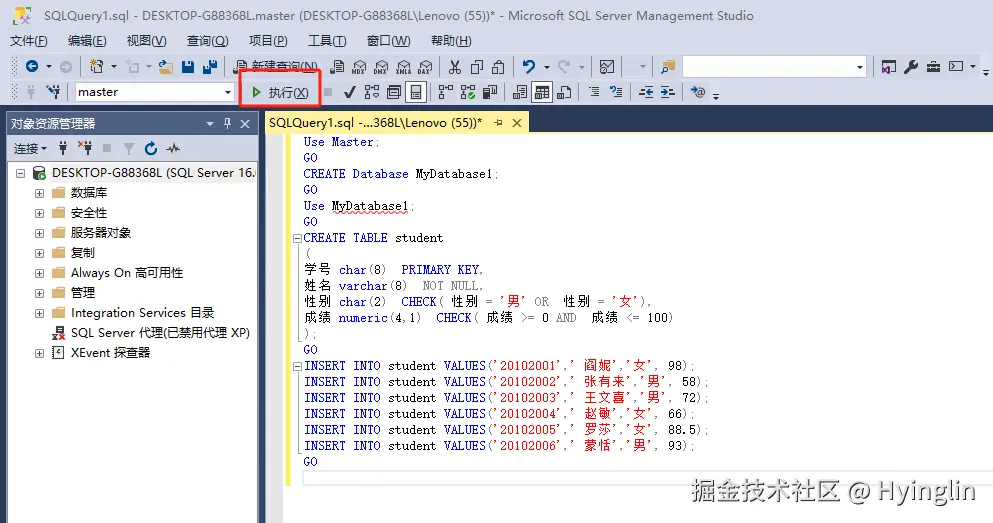Viewport: 993px width, 523px height.
Task: Click the 新建查询(N) new query button
Action: (x=276, y=66)
